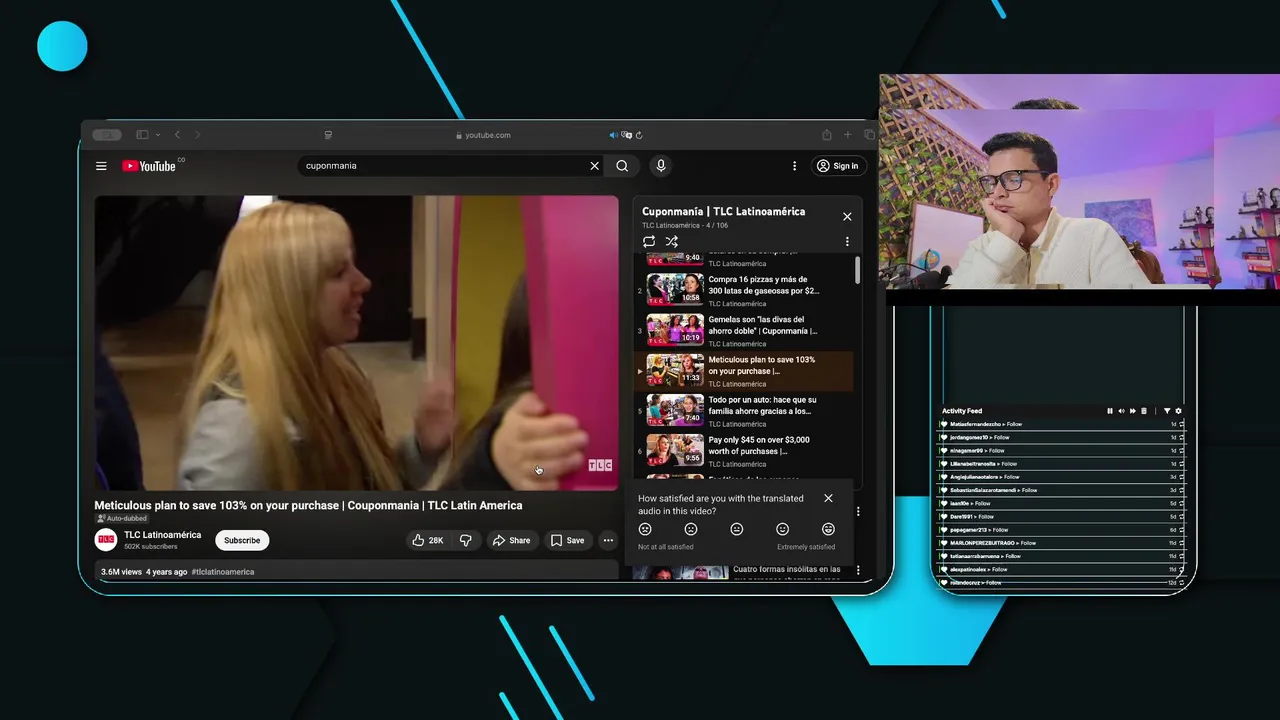
Task: Select MARLONPEREZBUITRAGO Follow event
Action: tap(1061, 543)
